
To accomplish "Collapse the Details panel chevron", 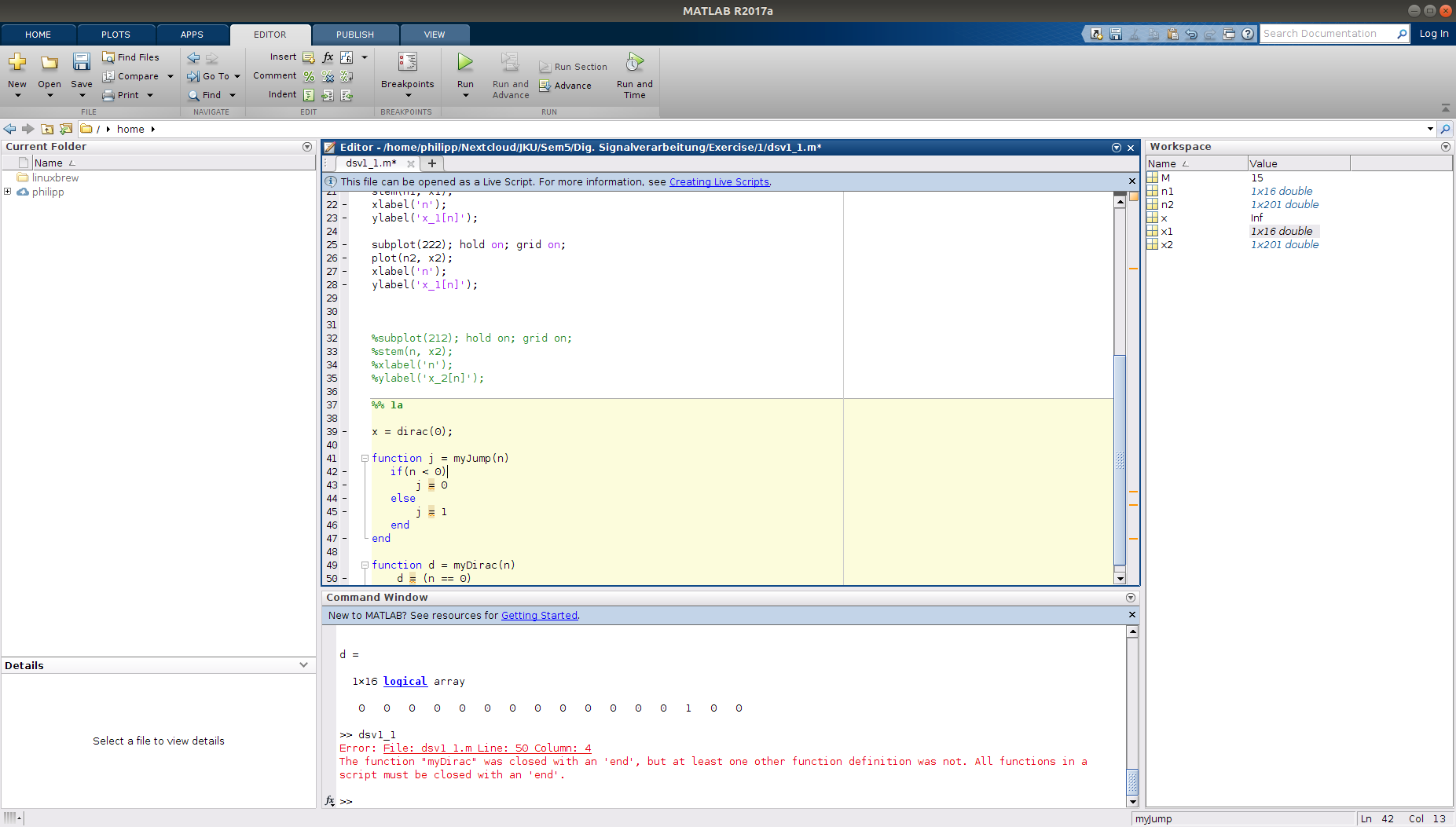I will (304, 665).
